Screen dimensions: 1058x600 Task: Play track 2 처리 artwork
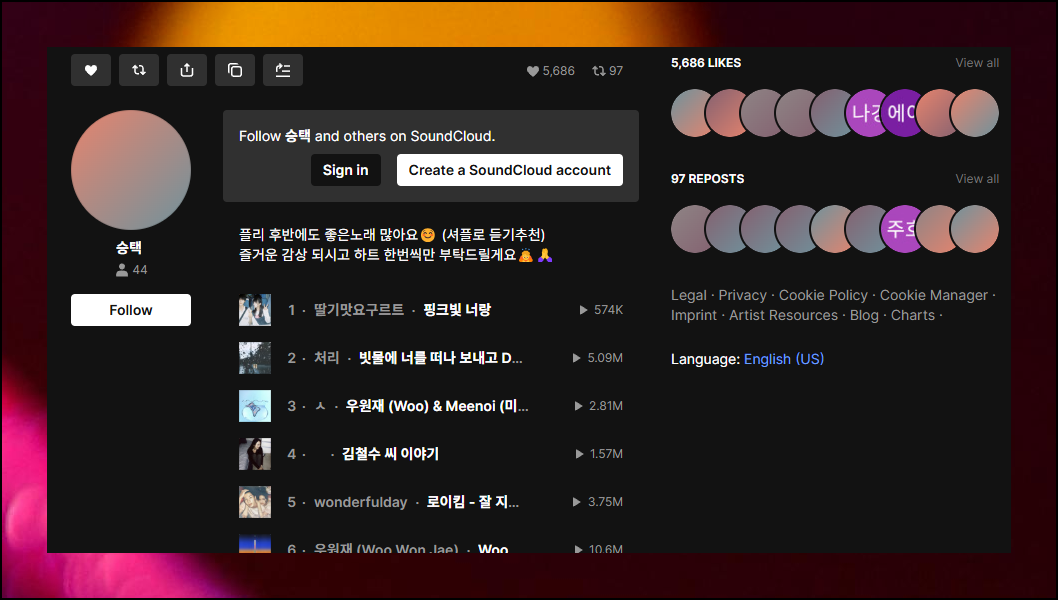[255, 358]
